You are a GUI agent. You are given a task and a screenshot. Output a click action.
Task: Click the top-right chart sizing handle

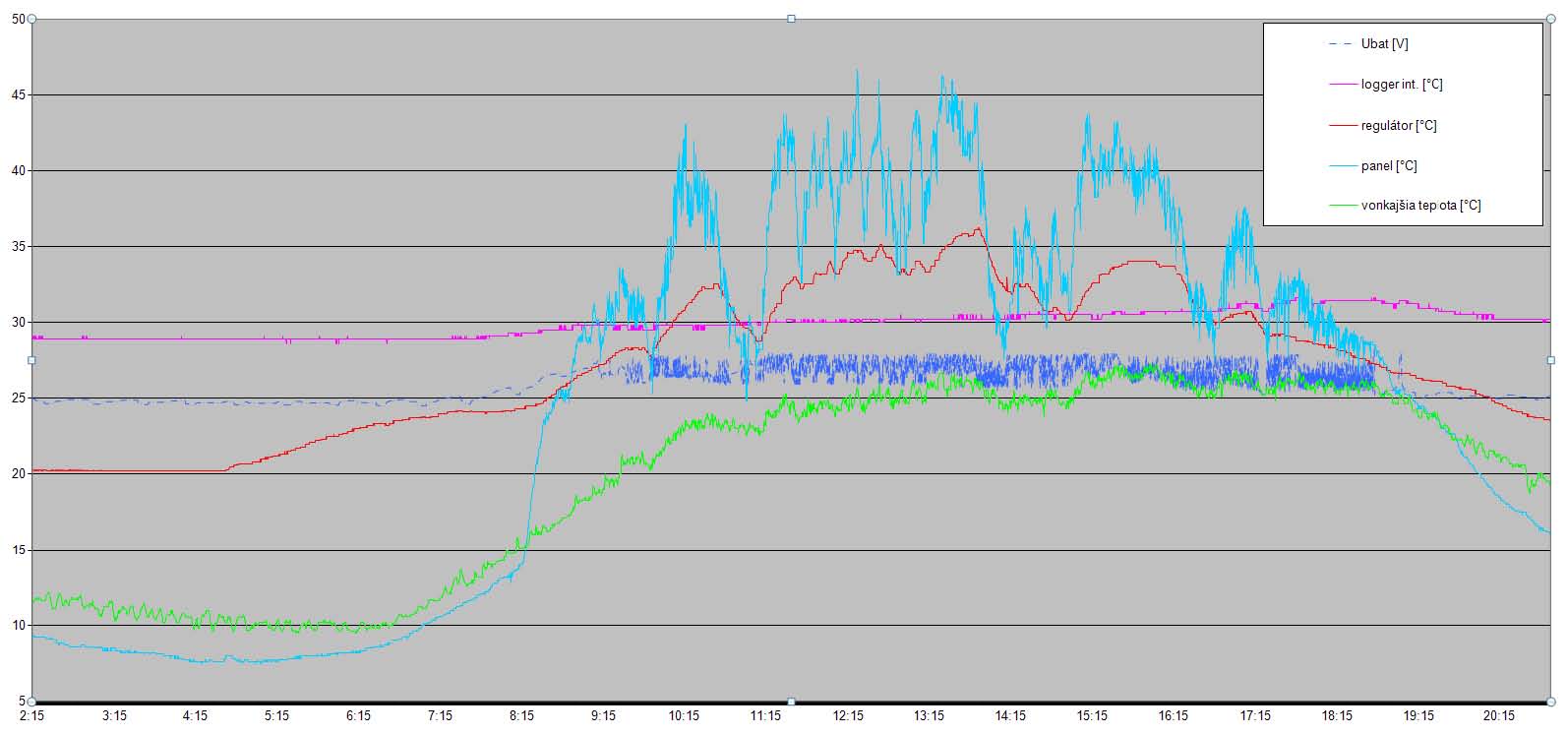coord(1551,19)
